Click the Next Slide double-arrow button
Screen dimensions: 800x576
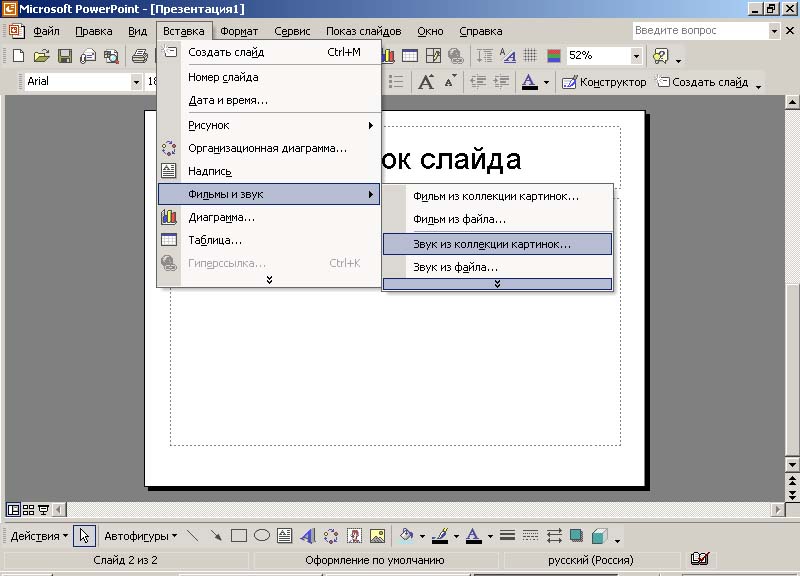click(792, 494)
